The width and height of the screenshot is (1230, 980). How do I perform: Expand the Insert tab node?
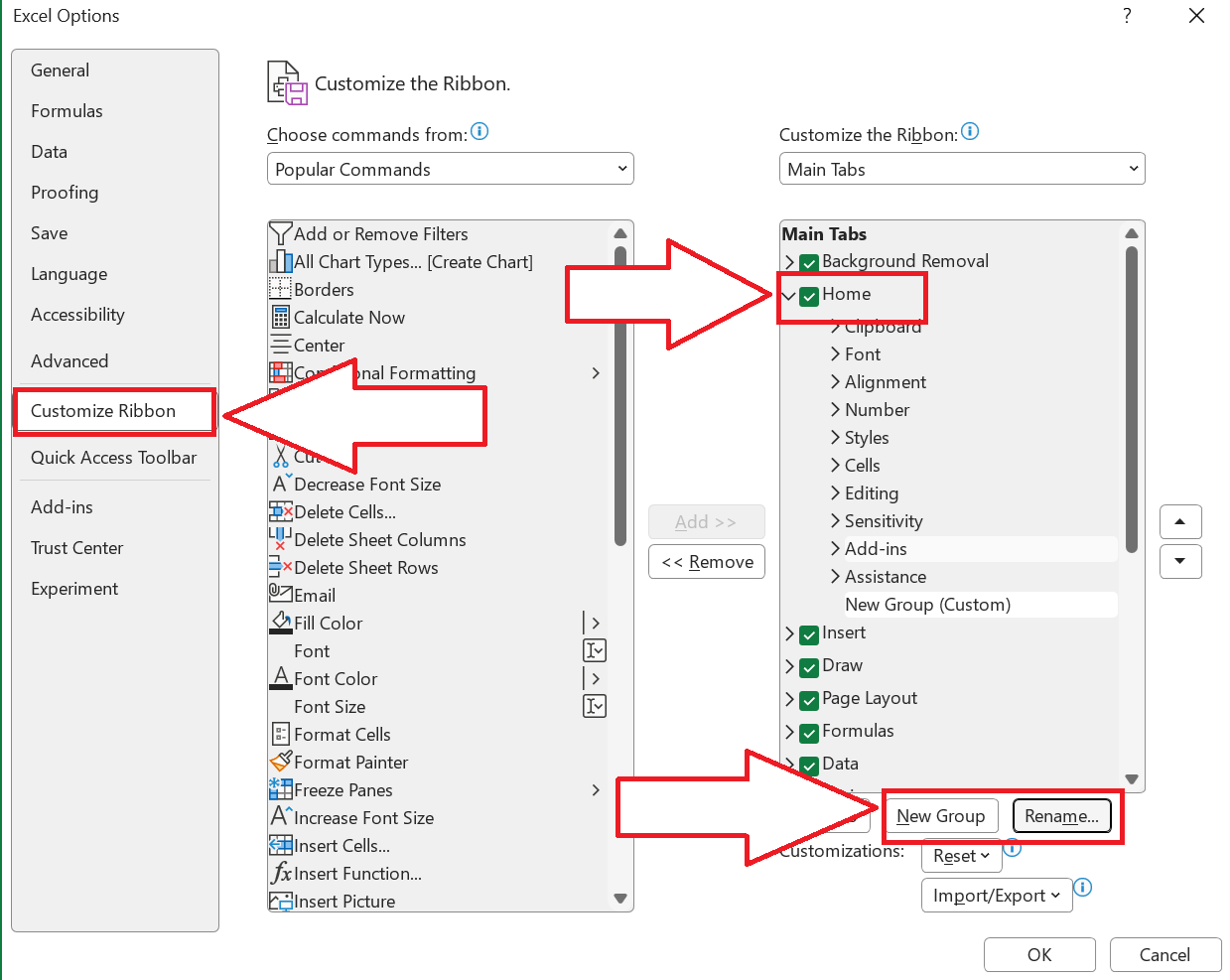(x=790, y=633)
